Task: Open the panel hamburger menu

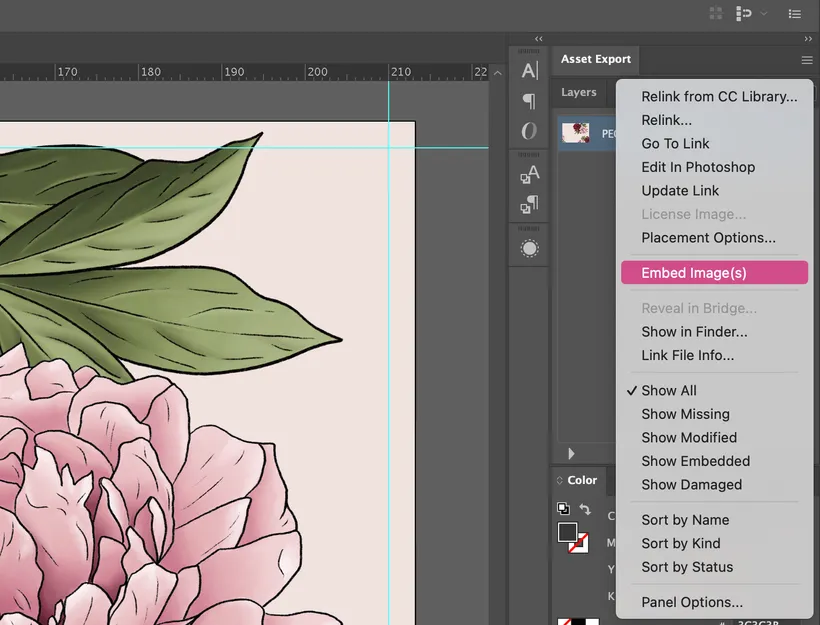Action: pyautogui.click(x=807, y=60)
